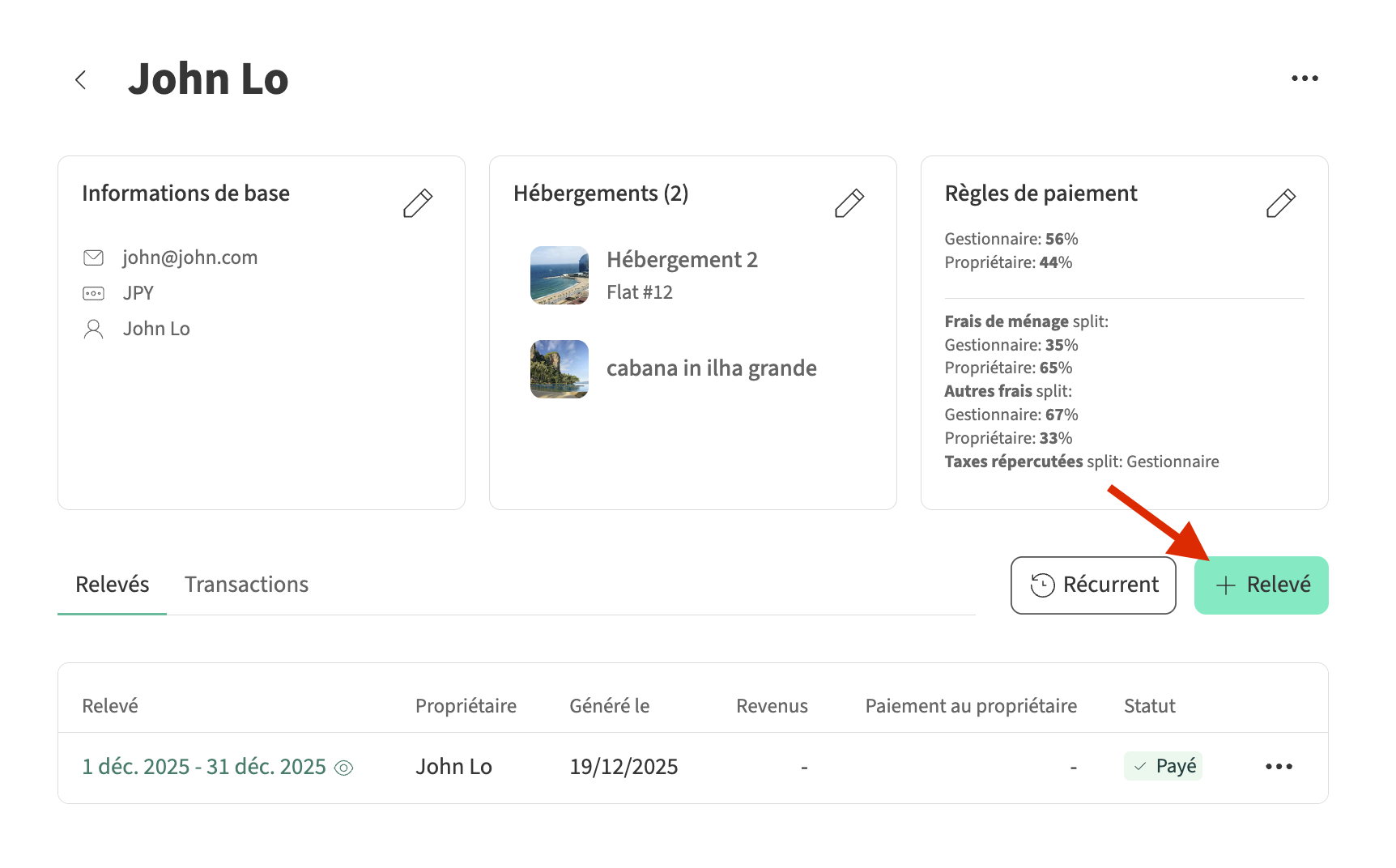Toggle the eye icon next to statement
This screenshot has height=868, width=1396.
click(x=344, y=768)
